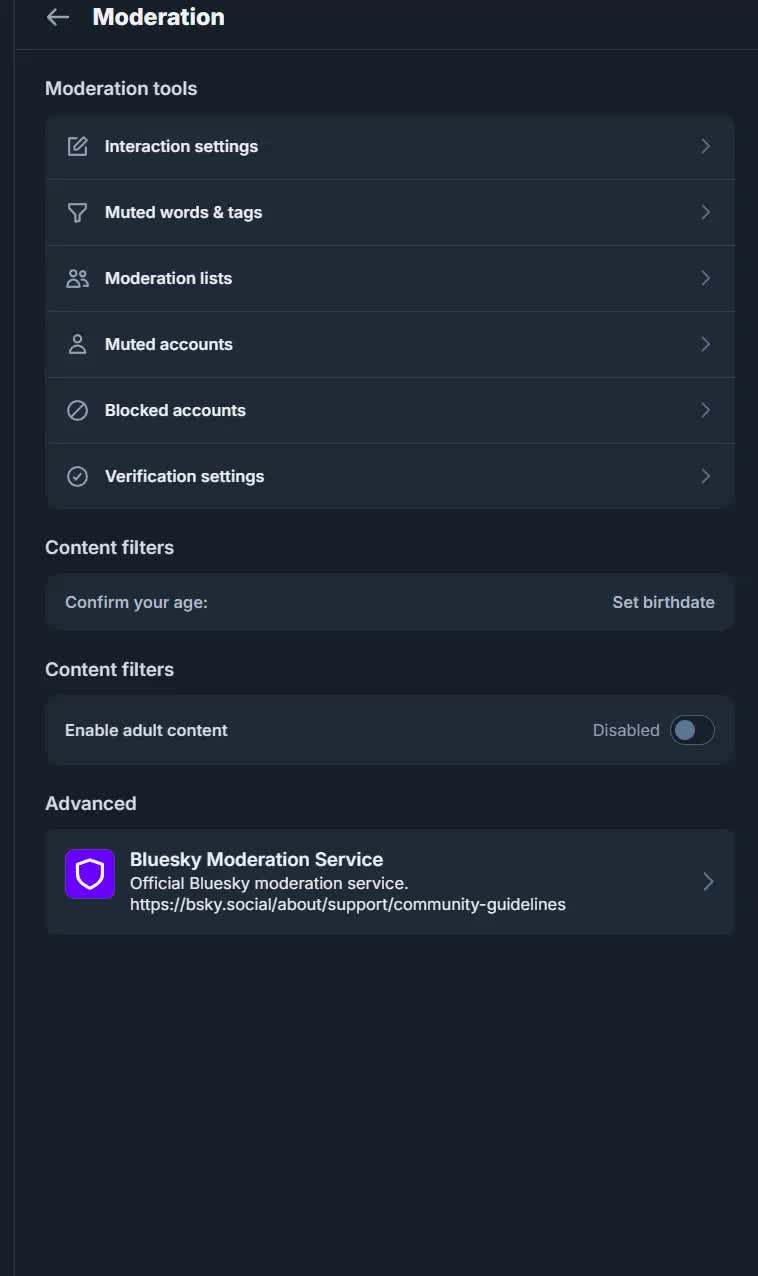758x1276 pixels.
Task: Click the Moderation lists people icon
Action: click(x=77, y=278)
